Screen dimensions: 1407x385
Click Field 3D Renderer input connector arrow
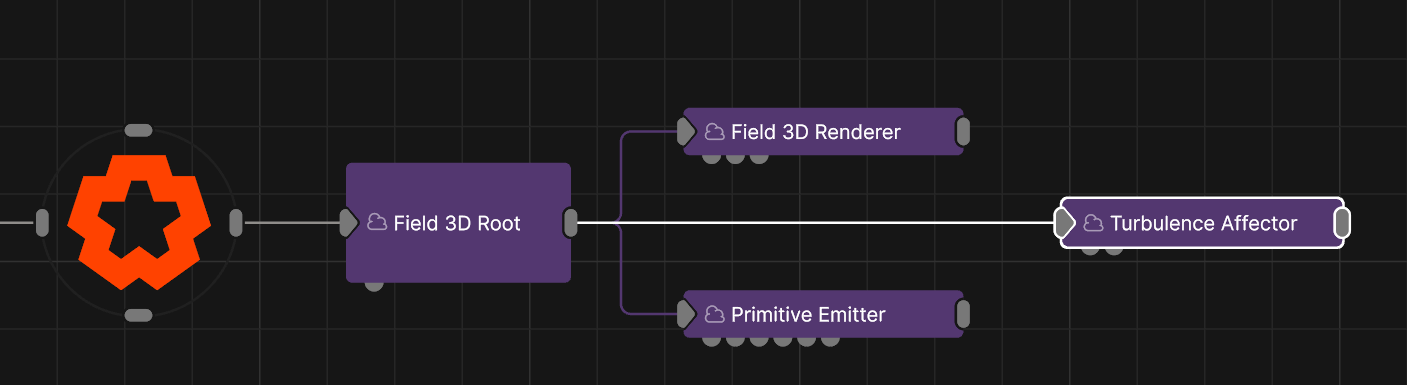(685, 131)
